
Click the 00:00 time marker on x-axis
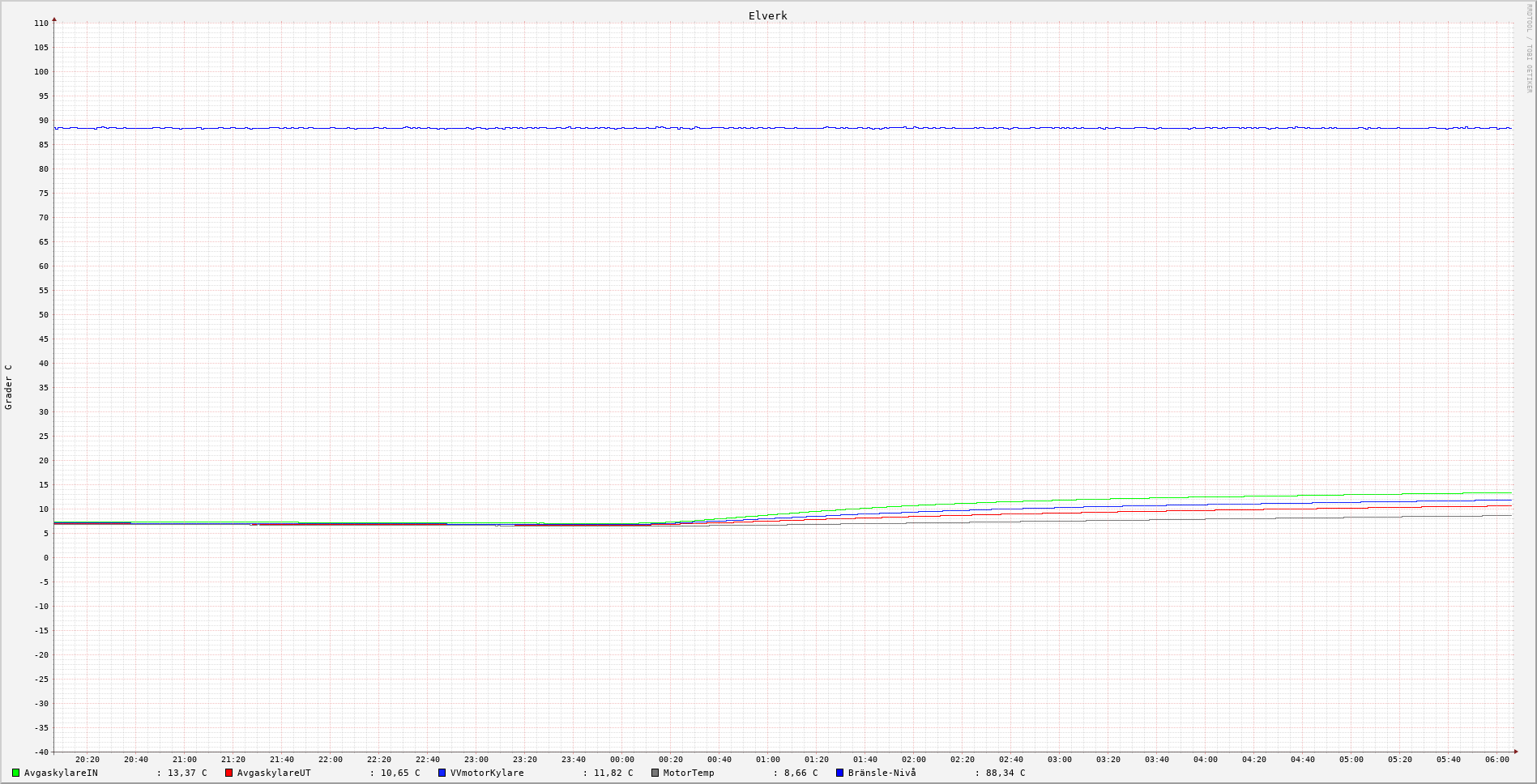tap(622, 760)
